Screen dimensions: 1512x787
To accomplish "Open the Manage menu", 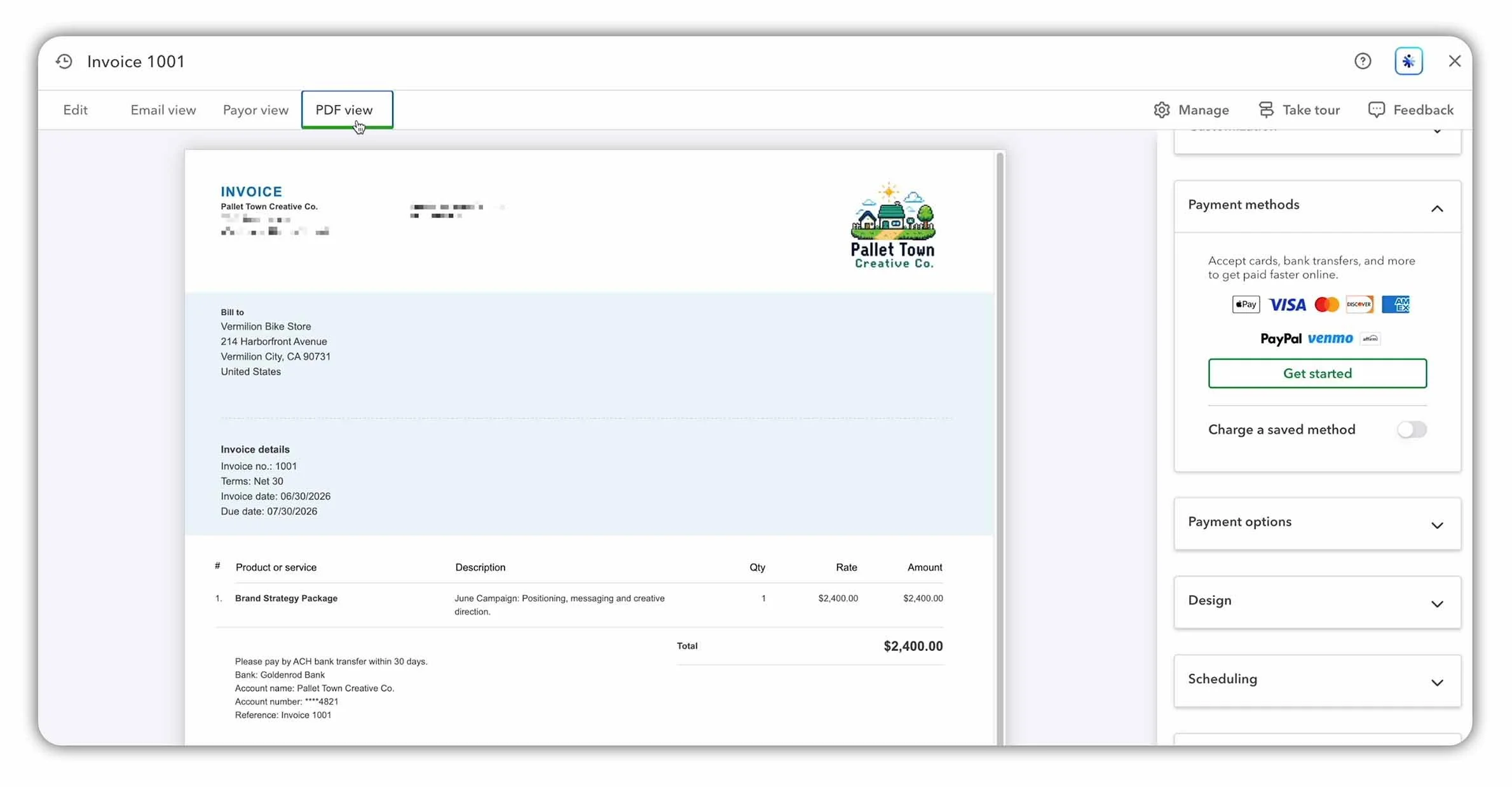I will 1191,110.
